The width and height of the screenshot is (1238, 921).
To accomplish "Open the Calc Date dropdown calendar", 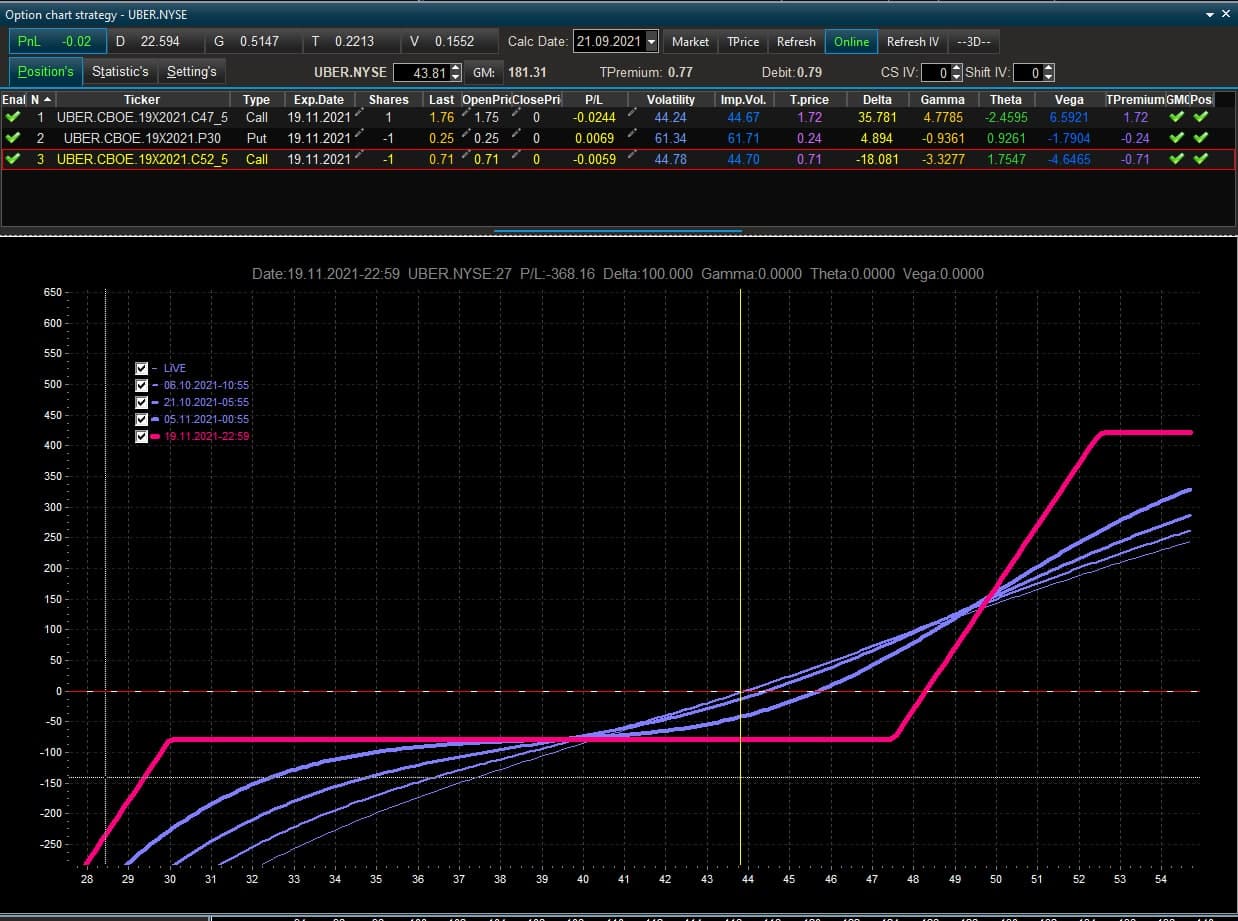I will click(652, 42).
